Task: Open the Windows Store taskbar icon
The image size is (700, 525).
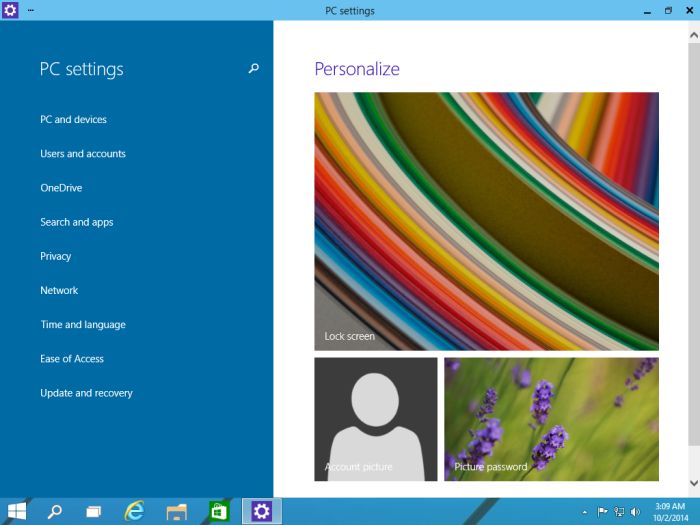Action: 219,511
